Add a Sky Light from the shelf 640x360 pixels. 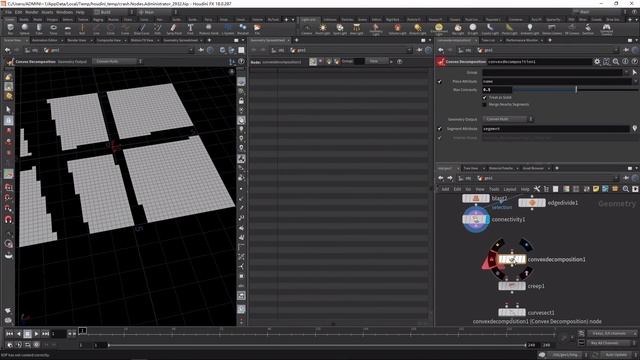(x=458, y=29)
